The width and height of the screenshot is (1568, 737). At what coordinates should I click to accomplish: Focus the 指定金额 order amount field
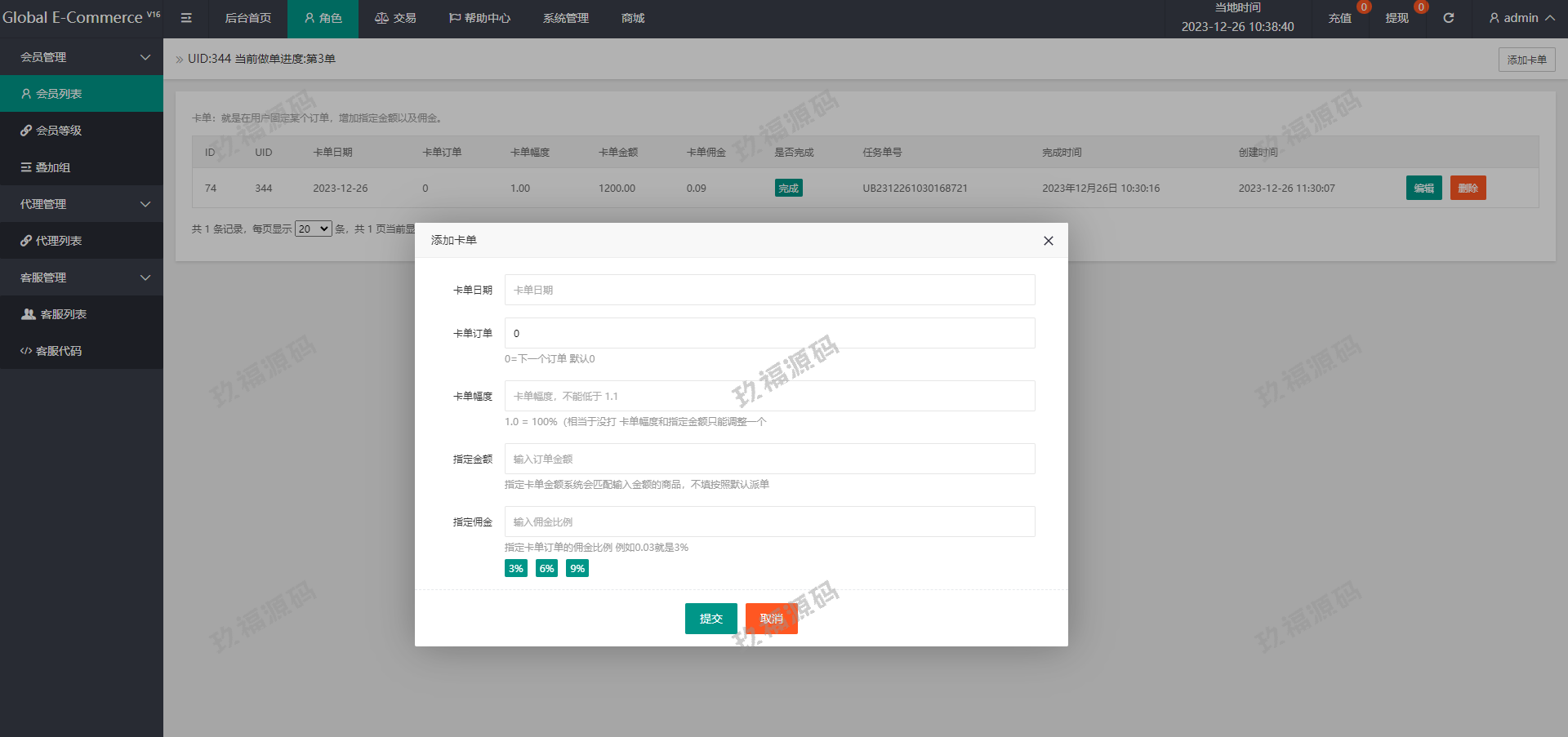(769, 459)
